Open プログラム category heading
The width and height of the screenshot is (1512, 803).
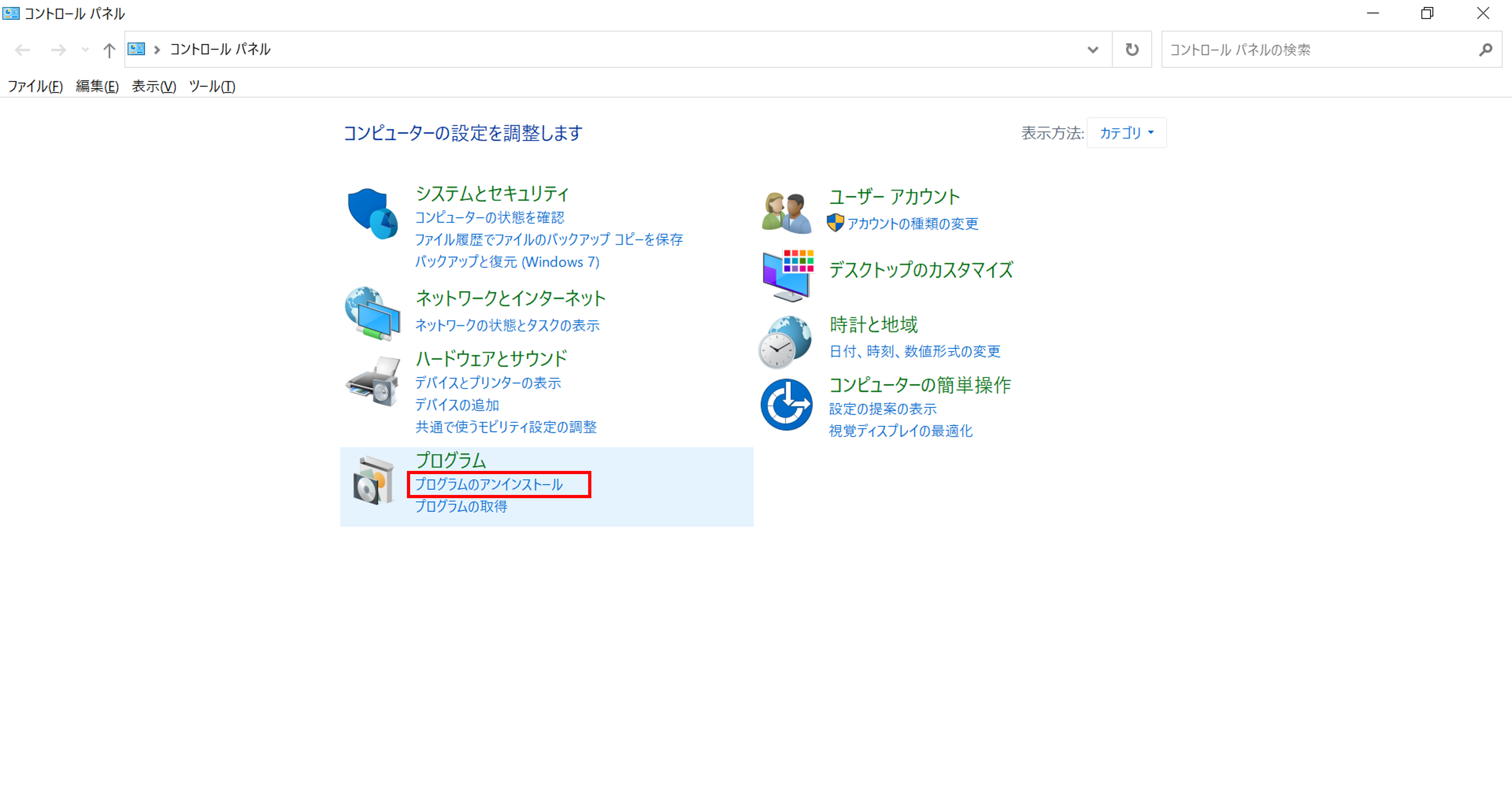coord(451,460)
